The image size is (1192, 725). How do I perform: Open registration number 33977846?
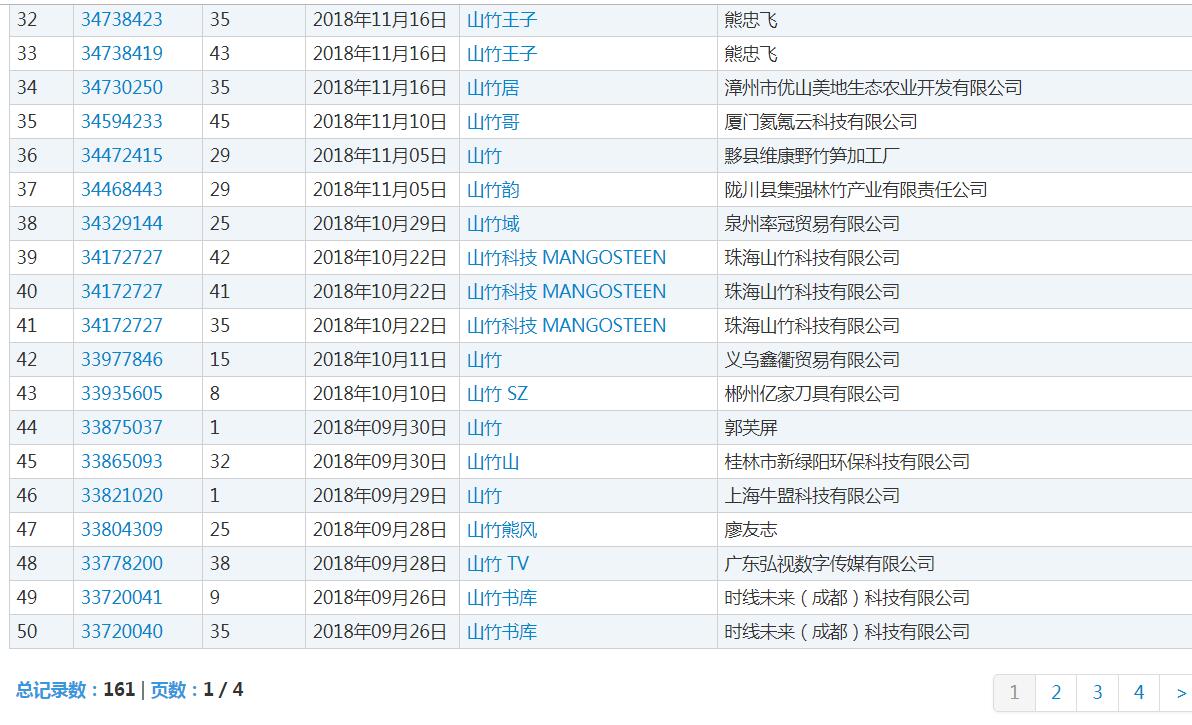pos(122,359)
